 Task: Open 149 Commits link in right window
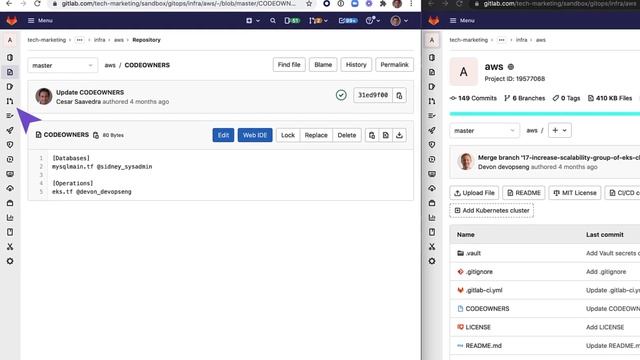(x=473, y=98)
